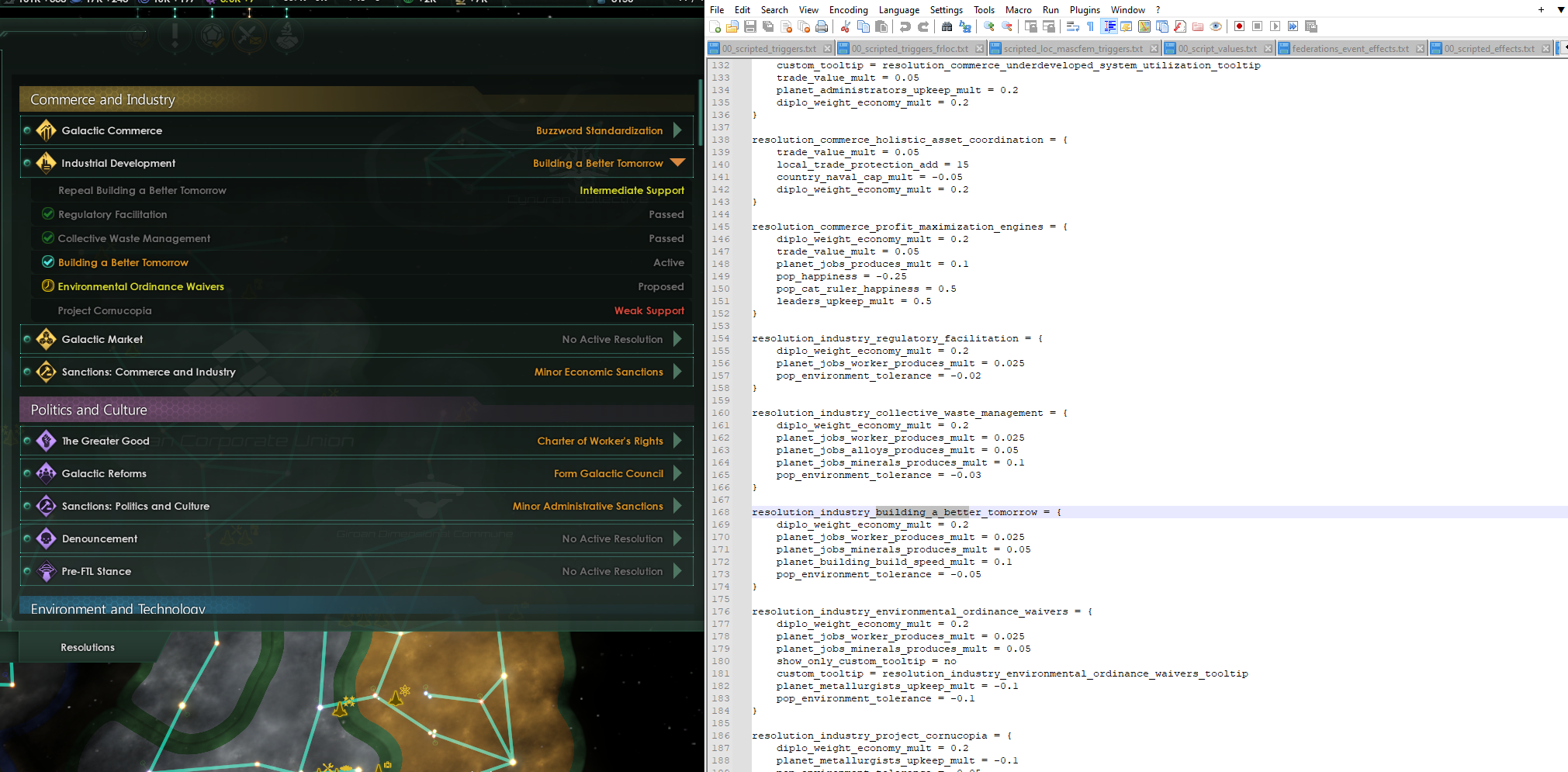The image size is (1568, 772).
Task: Expand The Greater Good category arrow
Action: click(x=677, y=441)
